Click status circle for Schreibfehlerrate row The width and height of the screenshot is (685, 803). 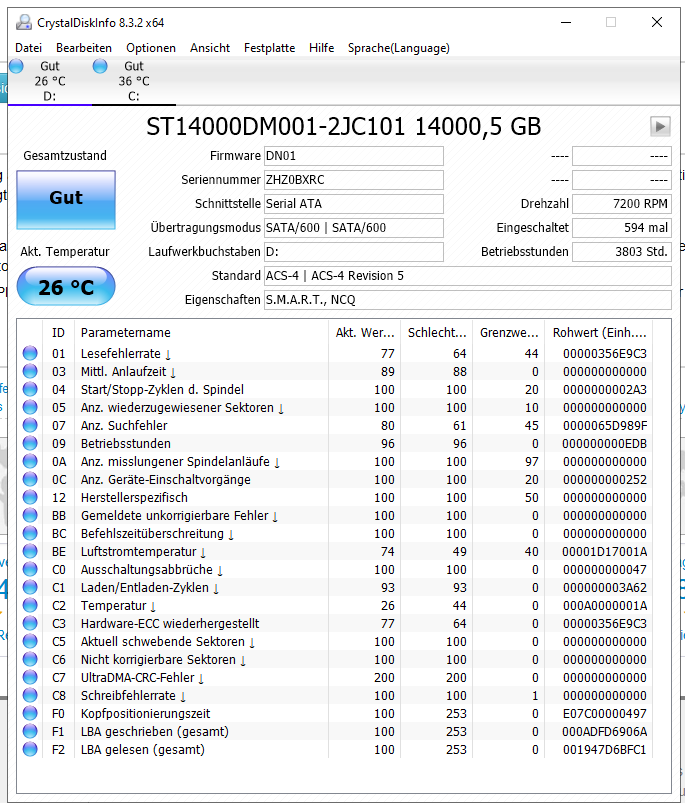click(30, 695)
